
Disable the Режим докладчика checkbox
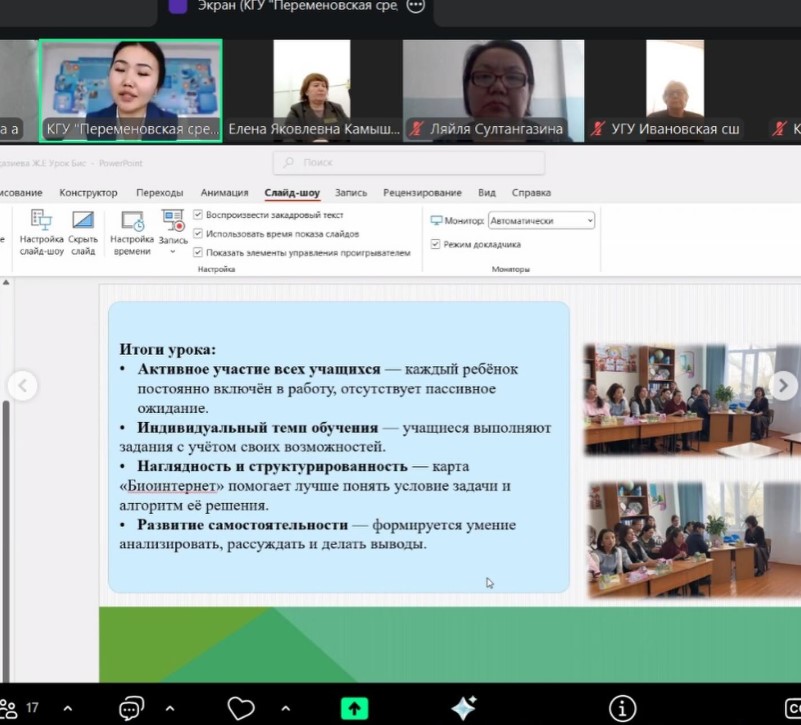[435, 244]
